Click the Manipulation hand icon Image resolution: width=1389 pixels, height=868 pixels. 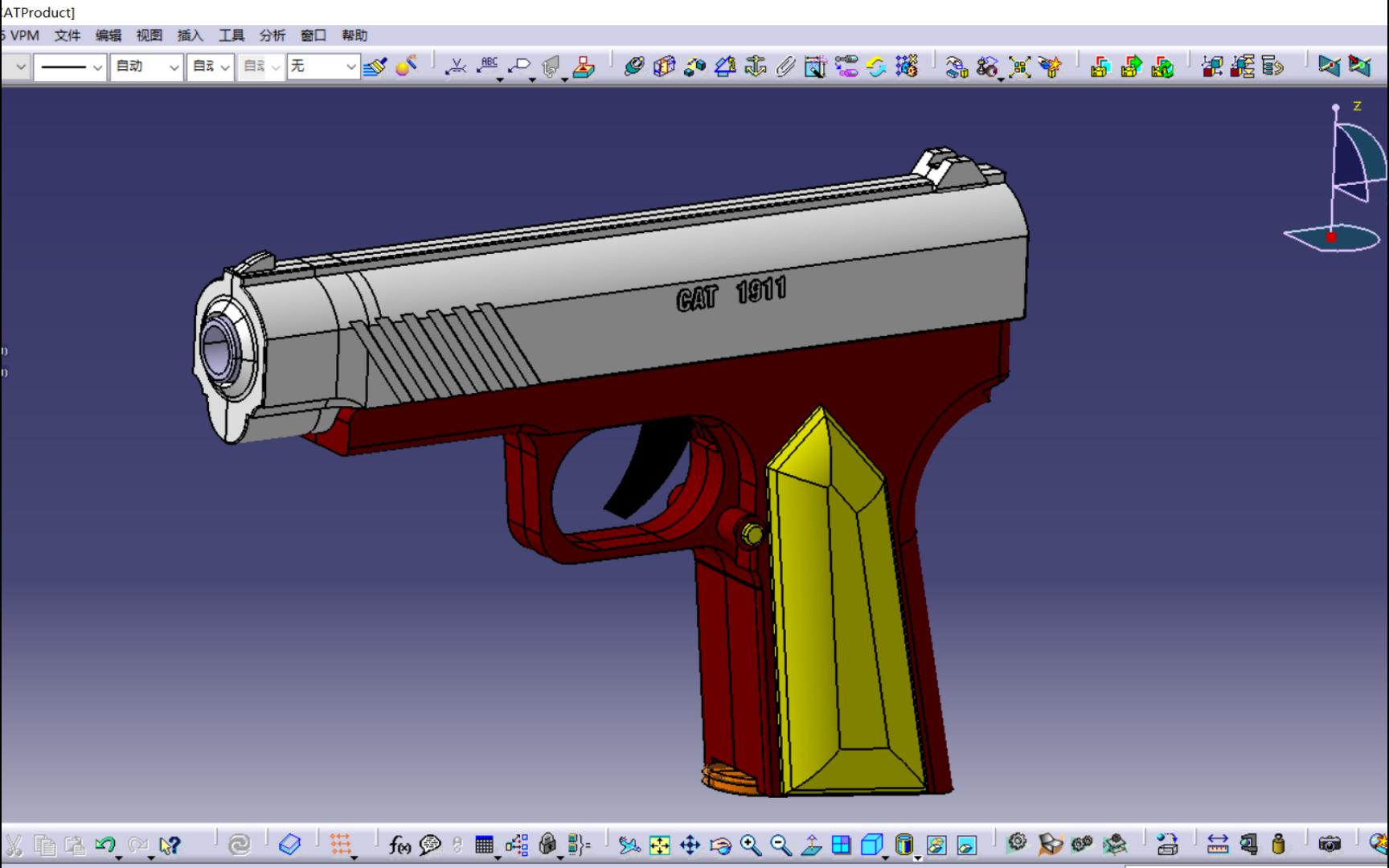click(x=957, y=67)
